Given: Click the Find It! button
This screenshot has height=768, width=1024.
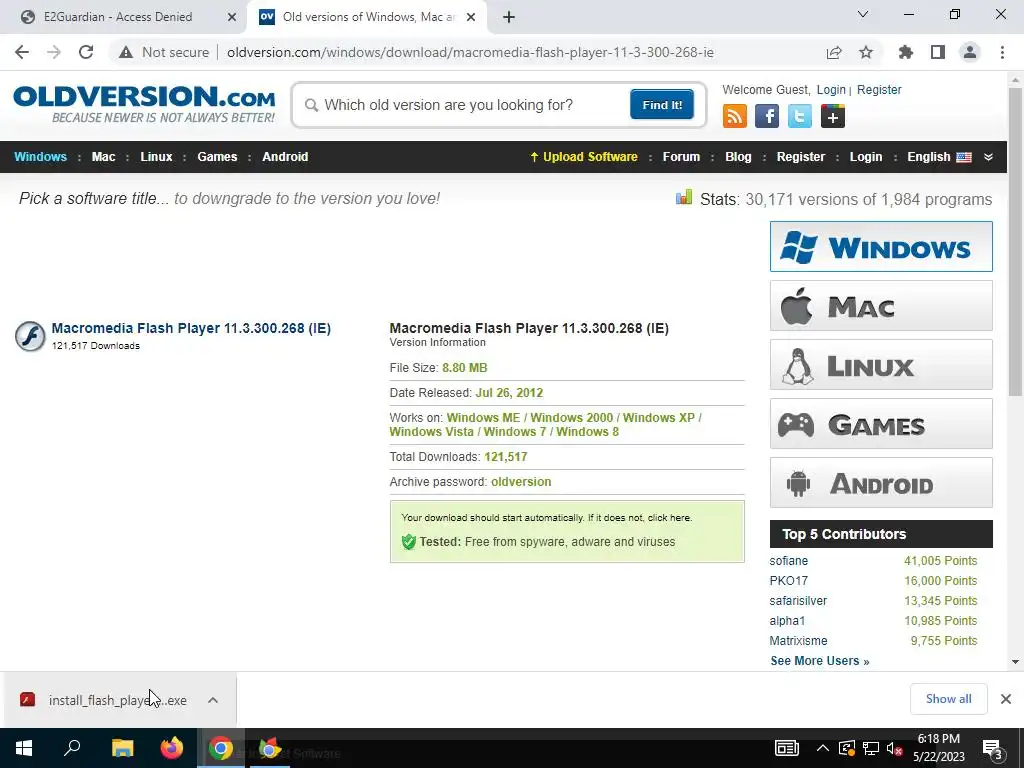Looking at the screenshot, I should pyautogui.click(x=662, y=104).
